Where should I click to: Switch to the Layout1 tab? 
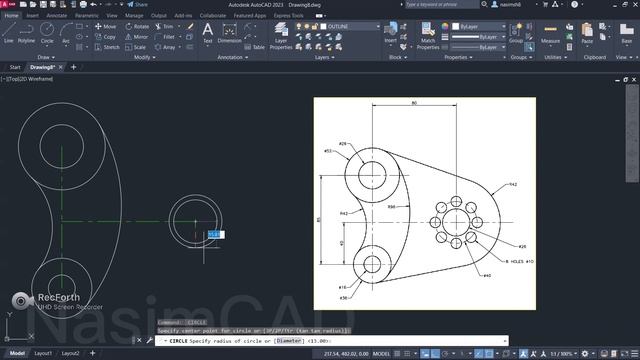point(43,353)
